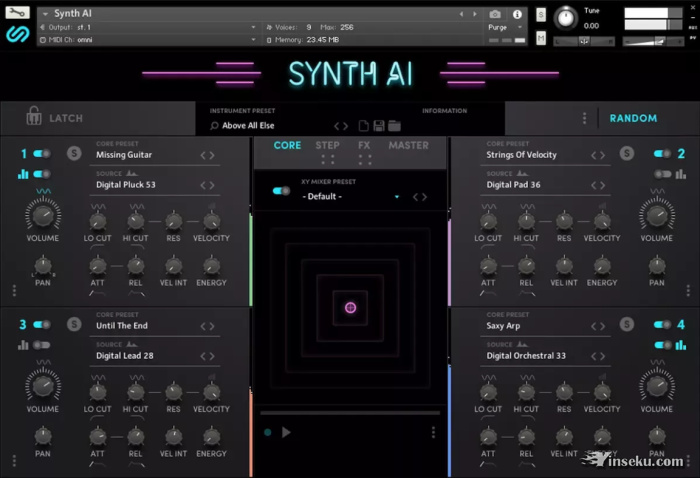Click the LATCH padlock icon
This screenshot has width=700, height=478.
pos(34,117)
